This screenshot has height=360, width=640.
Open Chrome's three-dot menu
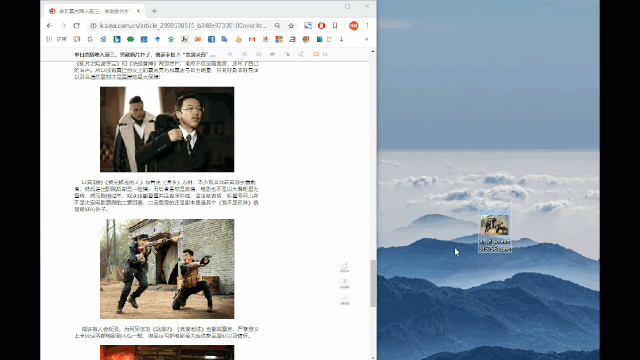pyautogui.click(x=367, y=26)
